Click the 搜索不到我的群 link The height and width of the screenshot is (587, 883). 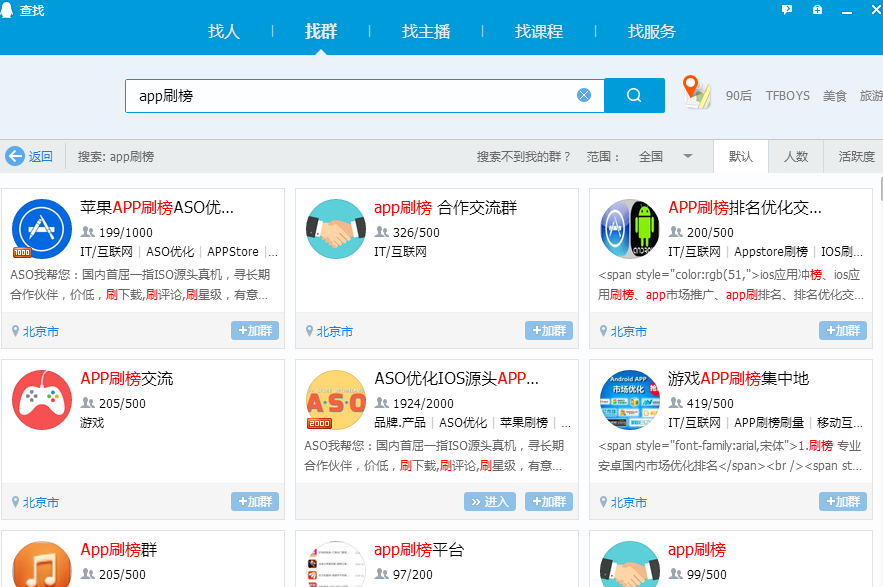click(524, 157)
